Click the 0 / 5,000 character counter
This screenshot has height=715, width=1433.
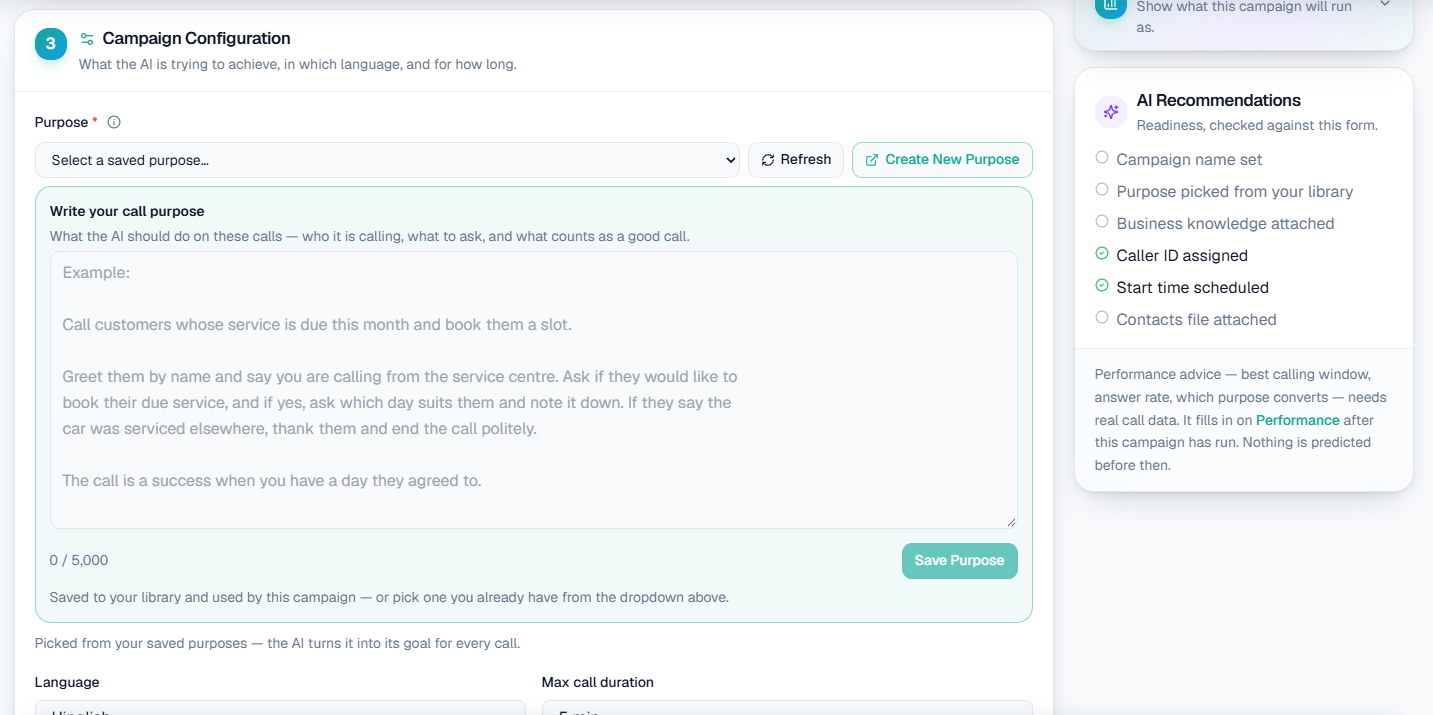pos(79,561)
